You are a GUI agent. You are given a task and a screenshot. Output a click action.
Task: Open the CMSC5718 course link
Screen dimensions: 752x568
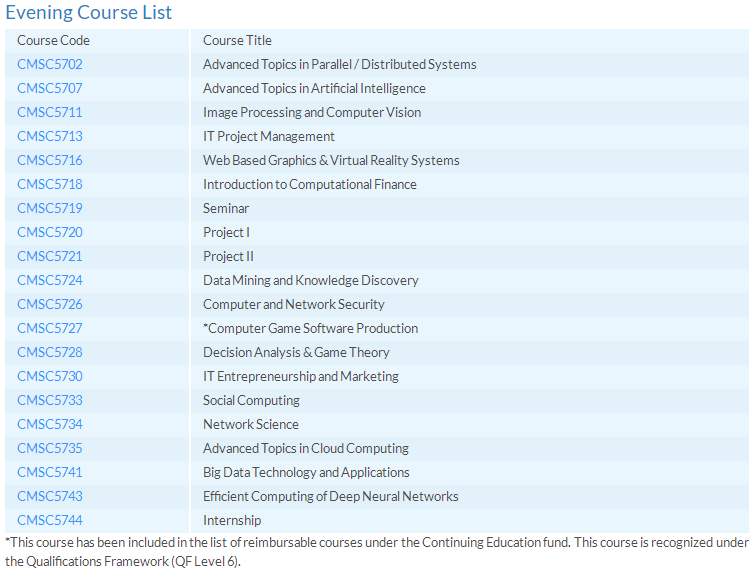pyautogui.click(x=50, y=184)
